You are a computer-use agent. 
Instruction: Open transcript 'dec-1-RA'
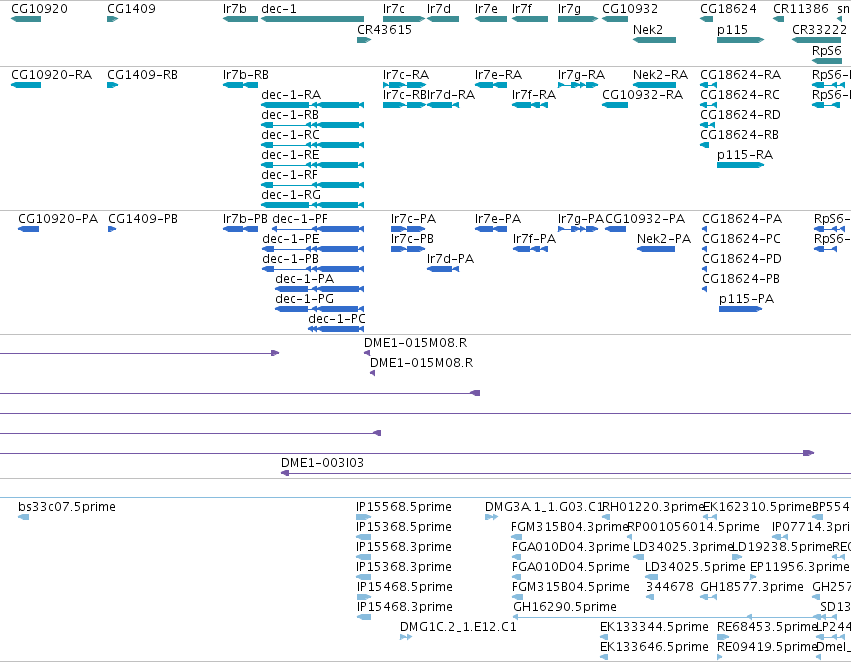coord(291,95)
